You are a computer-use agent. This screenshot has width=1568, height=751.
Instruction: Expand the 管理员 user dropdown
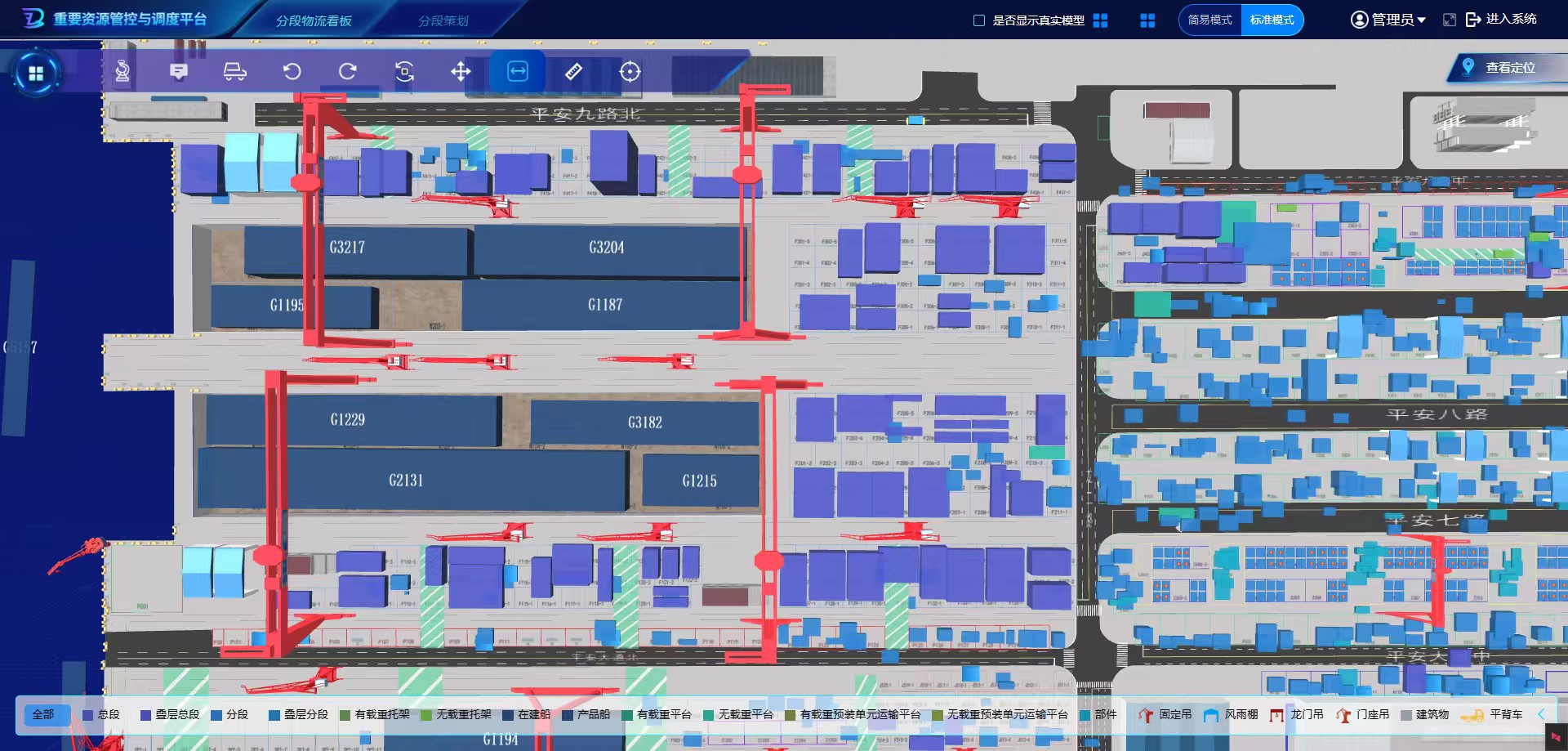click(x=1388, y=20)
